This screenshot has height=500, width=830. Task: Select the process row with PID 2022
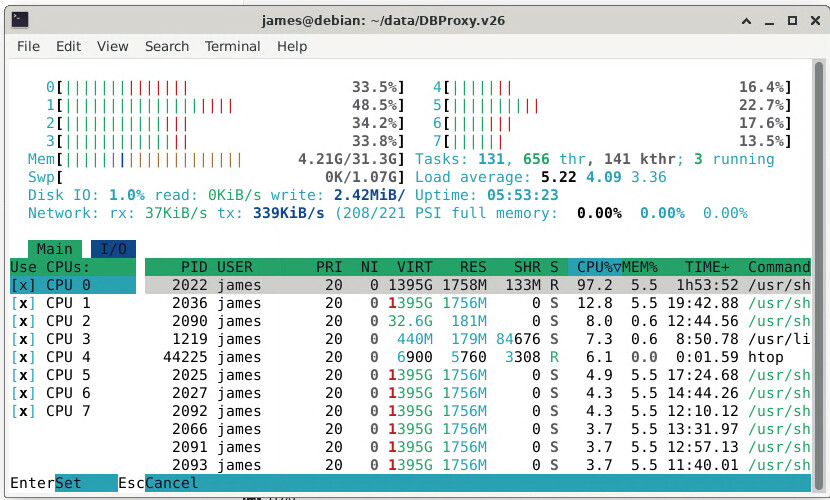477,285
